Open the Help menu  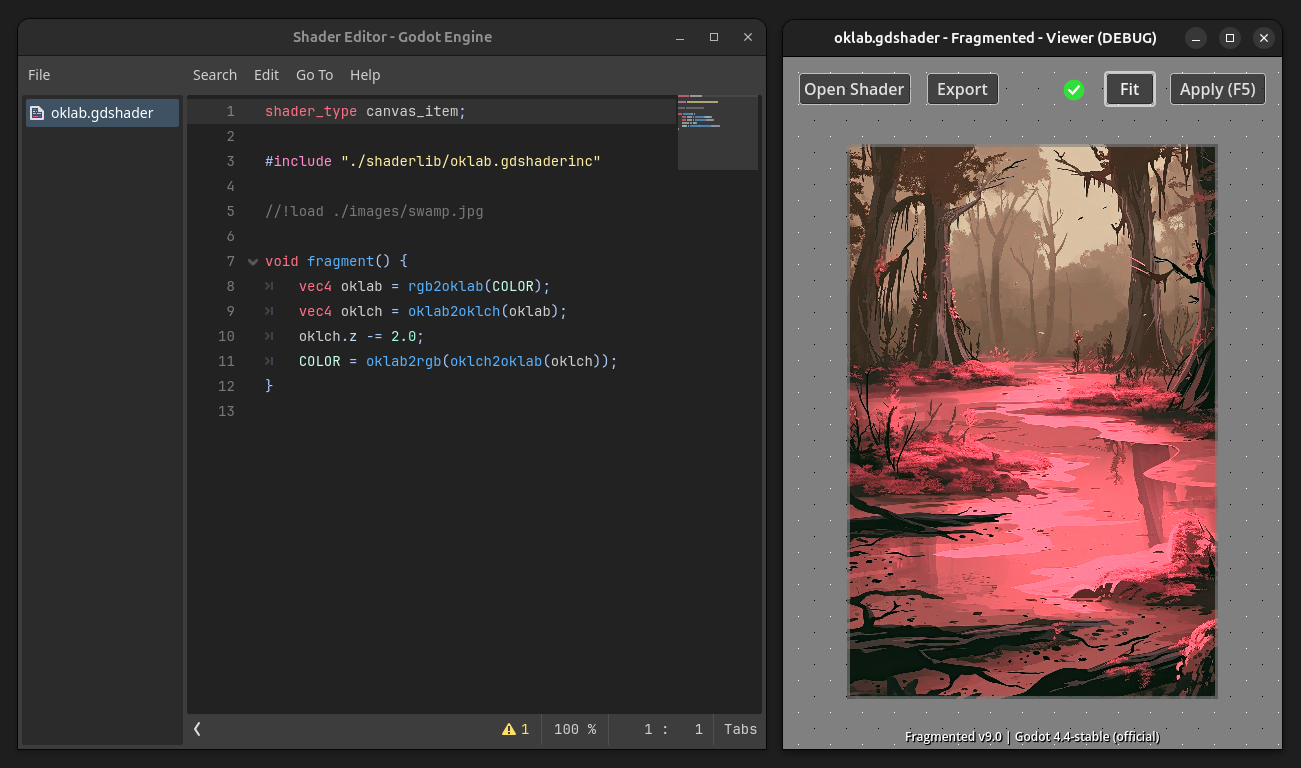[365, 74]
